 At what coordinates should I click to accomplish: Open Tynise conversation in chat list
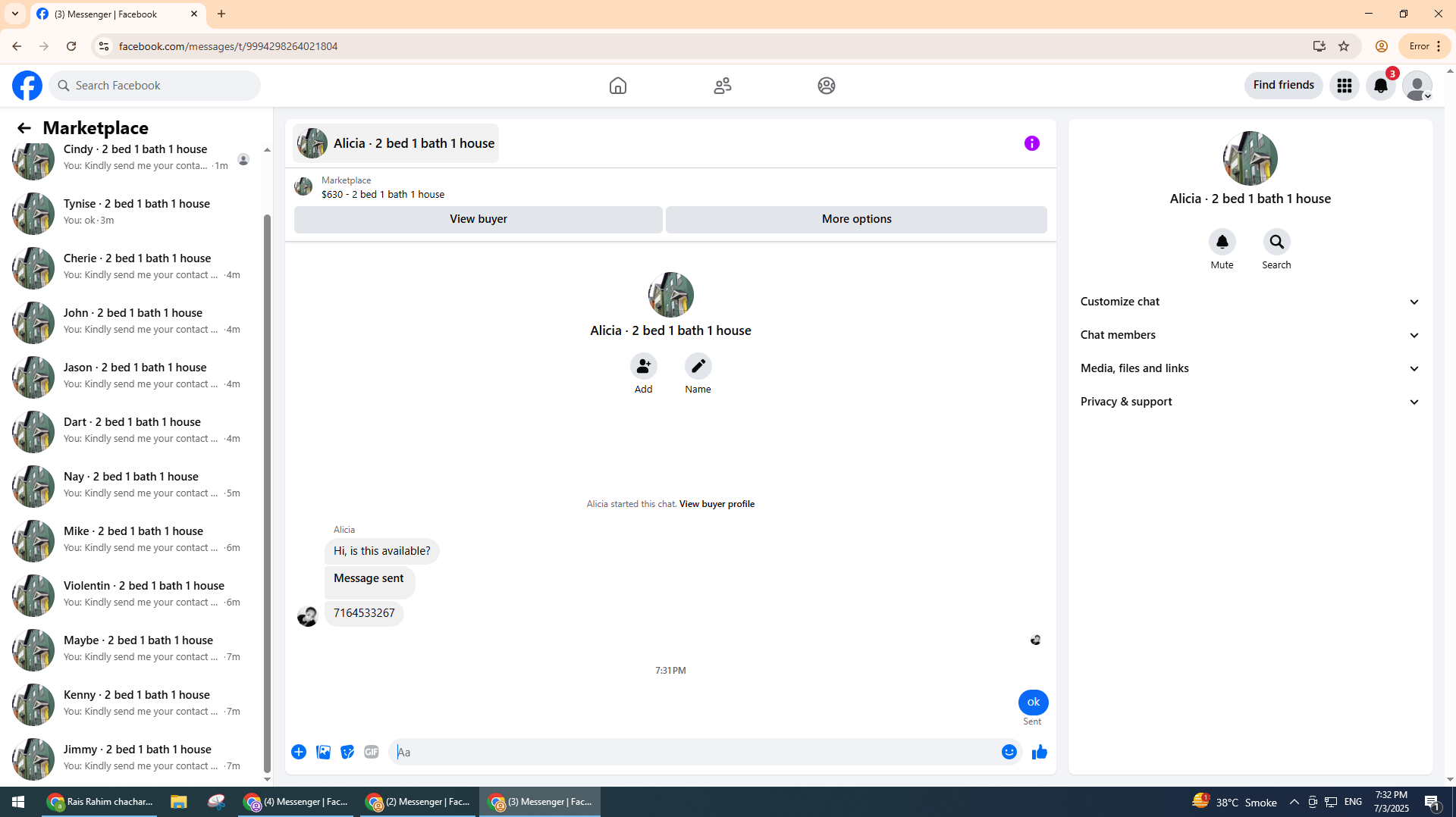click(x=133, y=212)
